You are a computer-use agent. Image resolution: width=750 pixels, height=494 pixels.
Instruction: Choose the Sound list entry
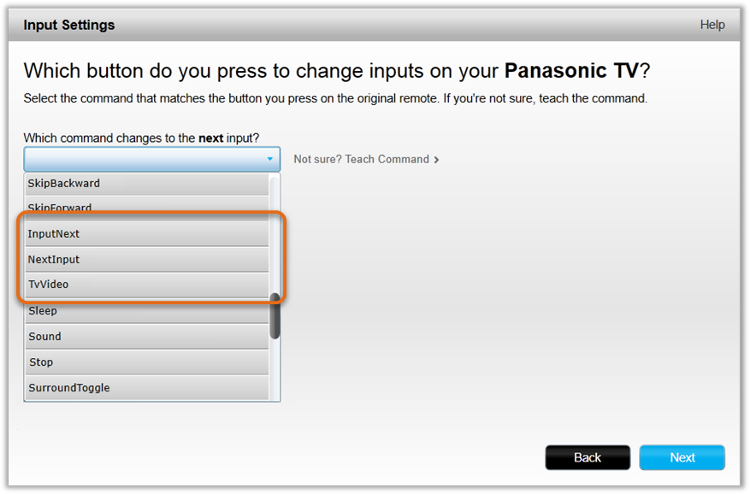coord(147,336)
